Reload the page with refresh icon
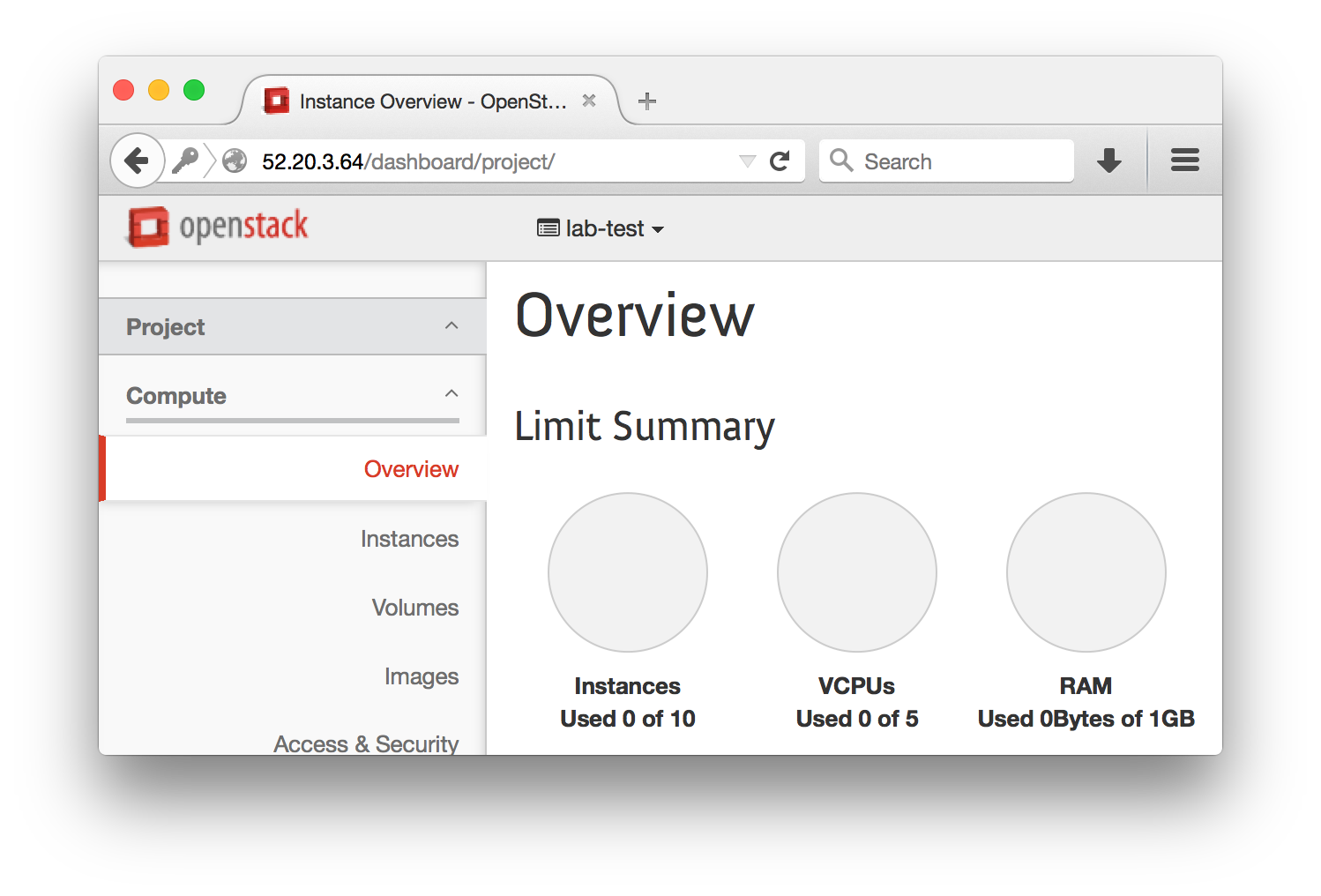 pos(780,161)
